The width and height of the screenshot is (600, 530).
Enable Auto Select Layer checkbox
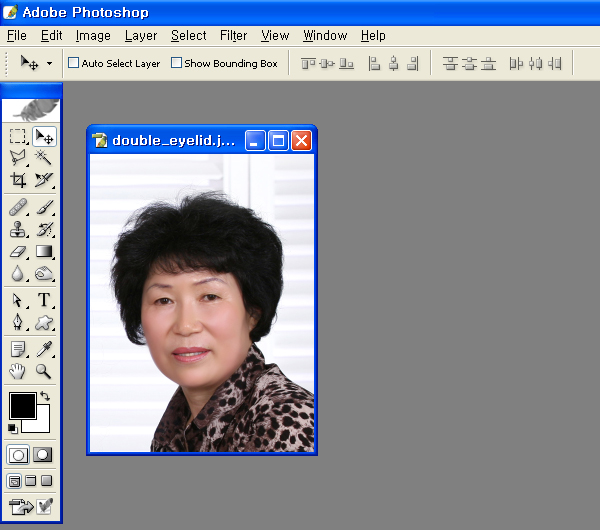point(73,62)
